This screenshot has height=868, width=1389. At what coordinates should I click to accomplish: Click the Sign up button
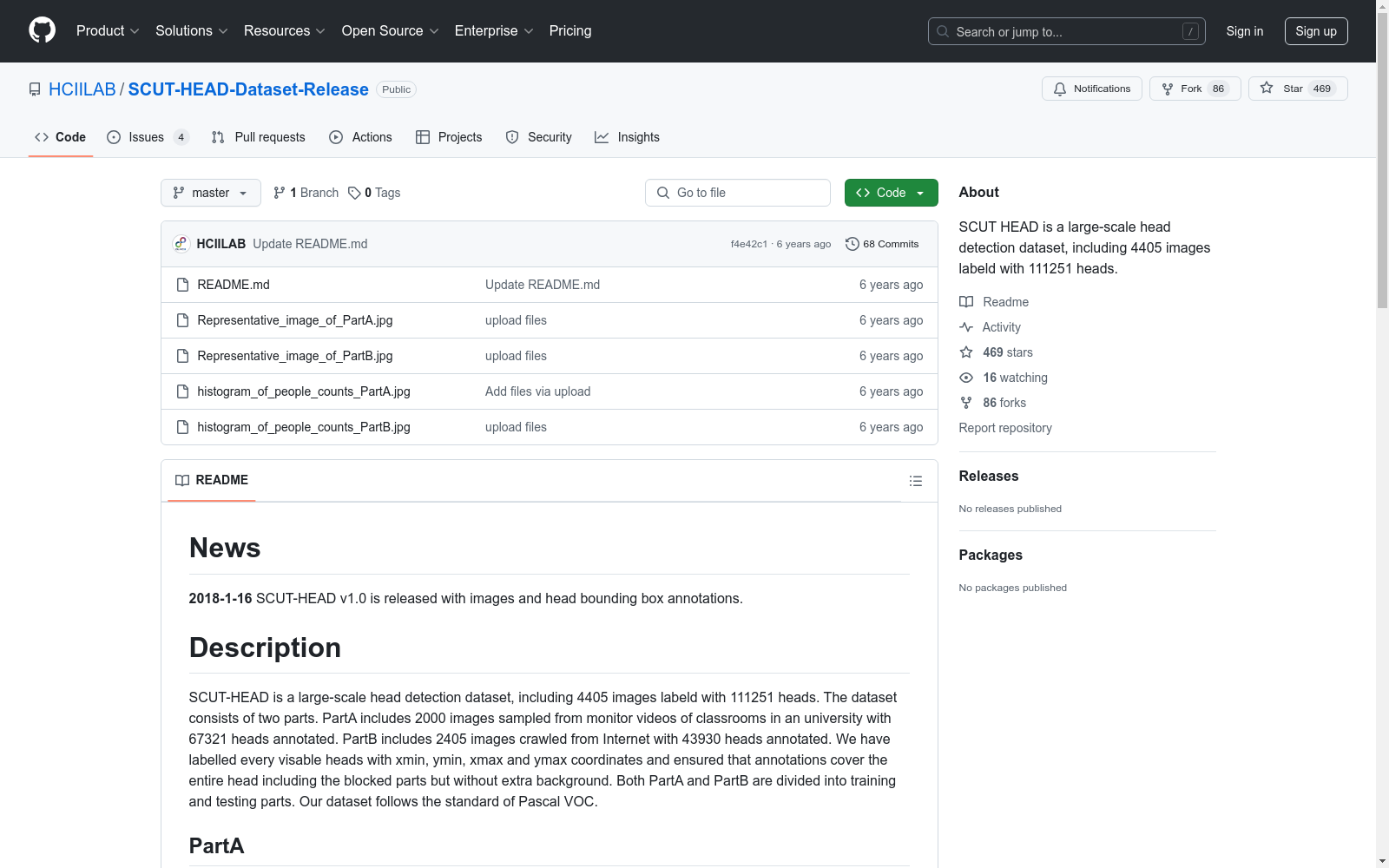point(1316,31)
